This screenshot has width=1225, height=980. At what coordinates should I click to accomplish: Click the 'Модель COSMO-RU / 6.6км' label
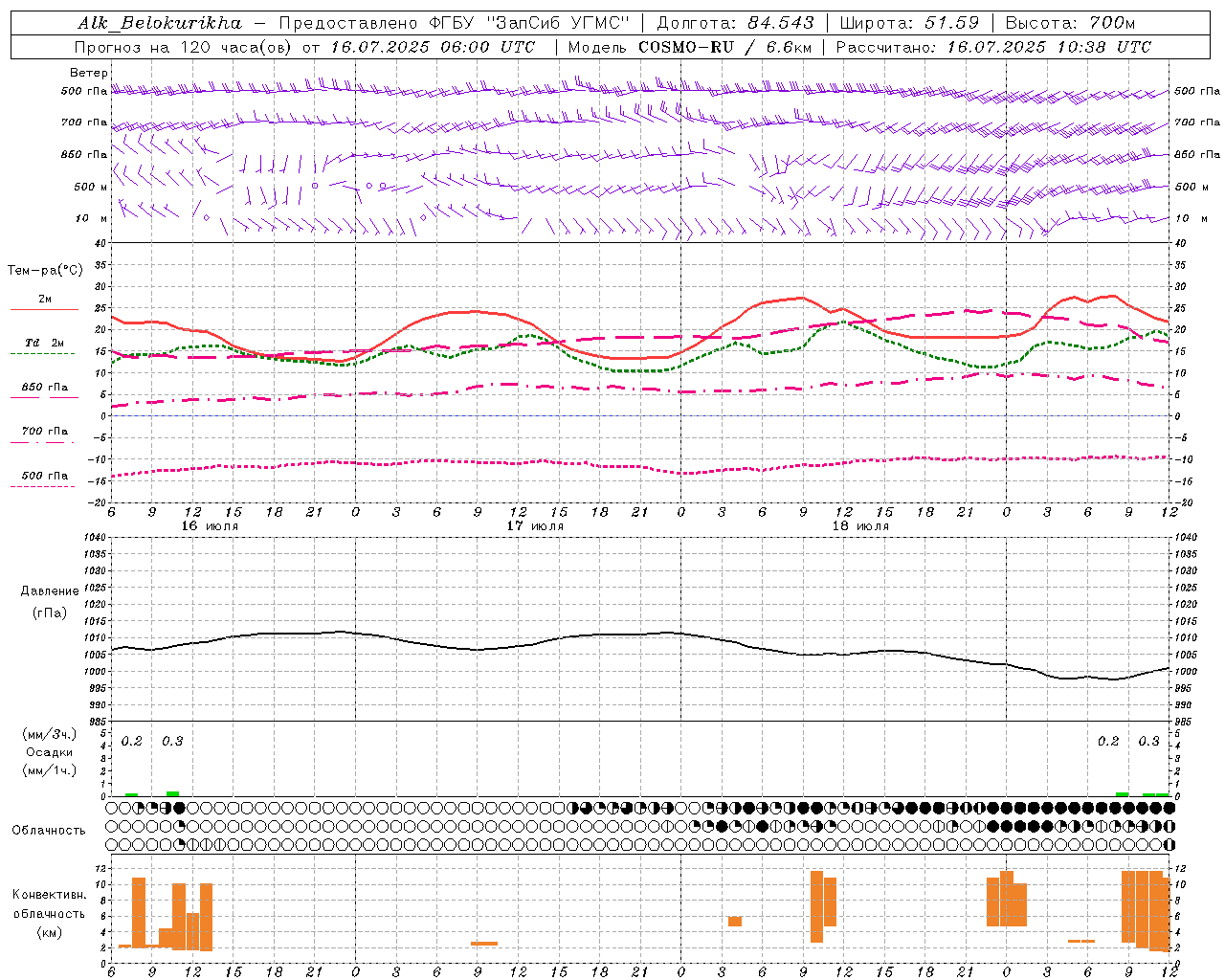coord(690,47)
